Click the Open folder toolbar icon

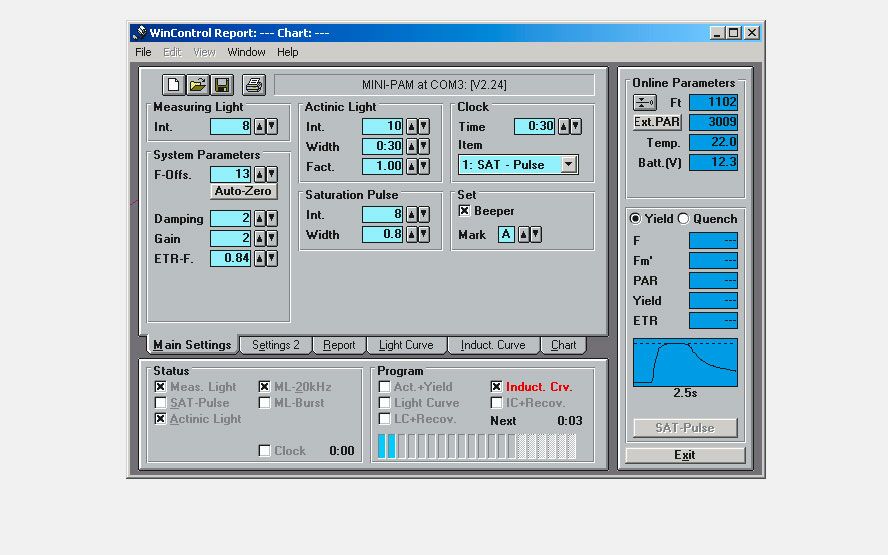tap(198, 85)
